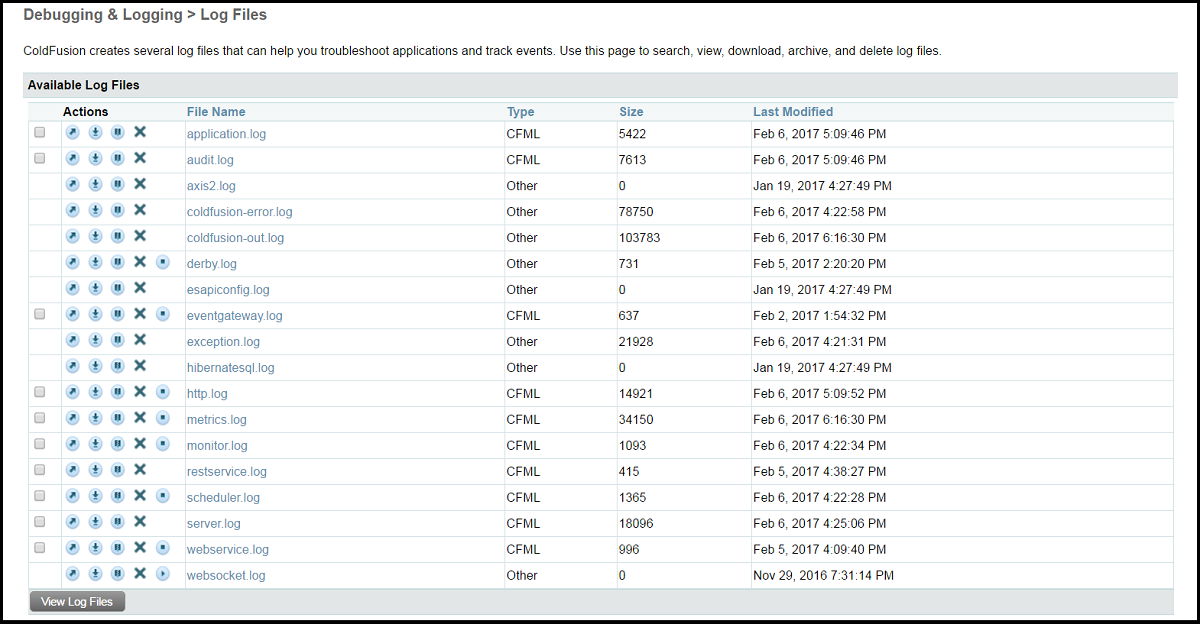Screen dimensions: 1200x624
Task: Download the coldfusion-out.log file
Action: click(95, 236)
